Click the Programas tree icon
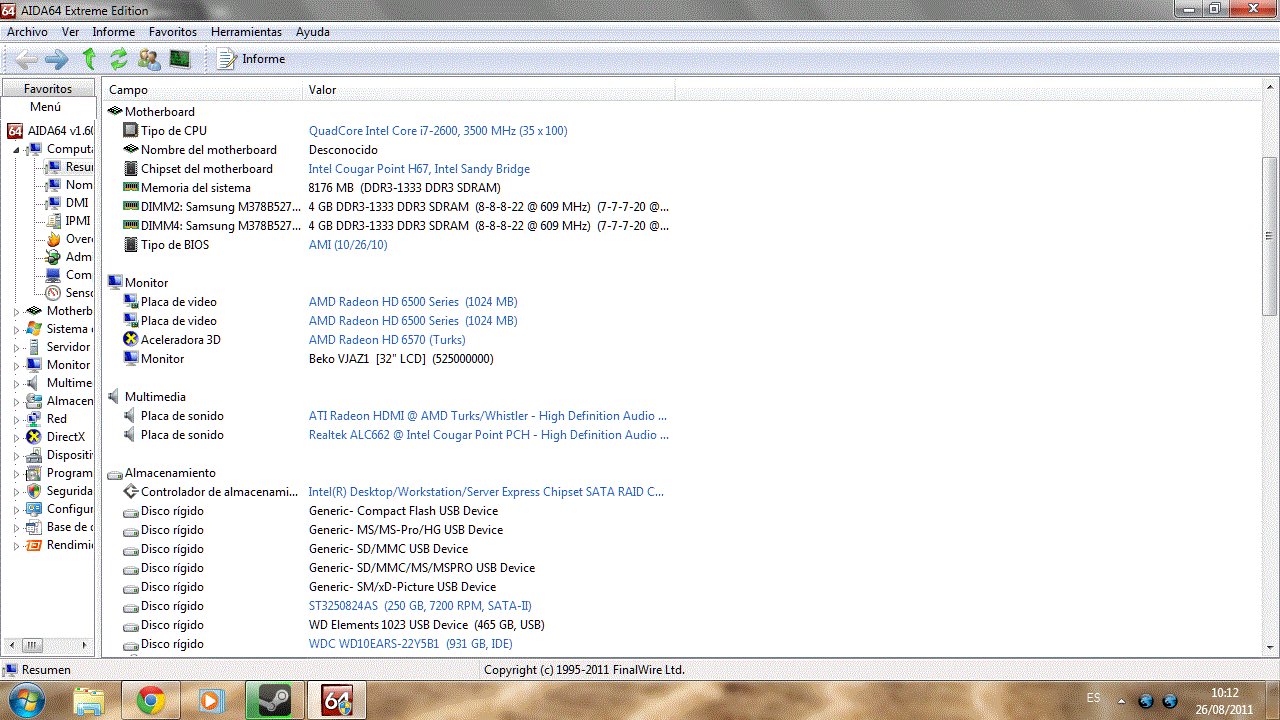The image size is (1280, 720). tap(34, 473)
